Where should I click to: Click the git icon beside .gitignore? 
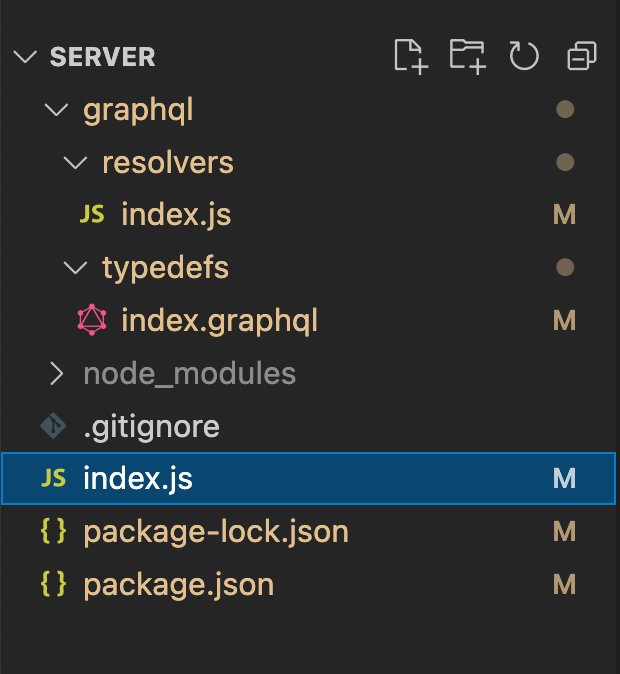pyautogui.click(x=52, y=427)
